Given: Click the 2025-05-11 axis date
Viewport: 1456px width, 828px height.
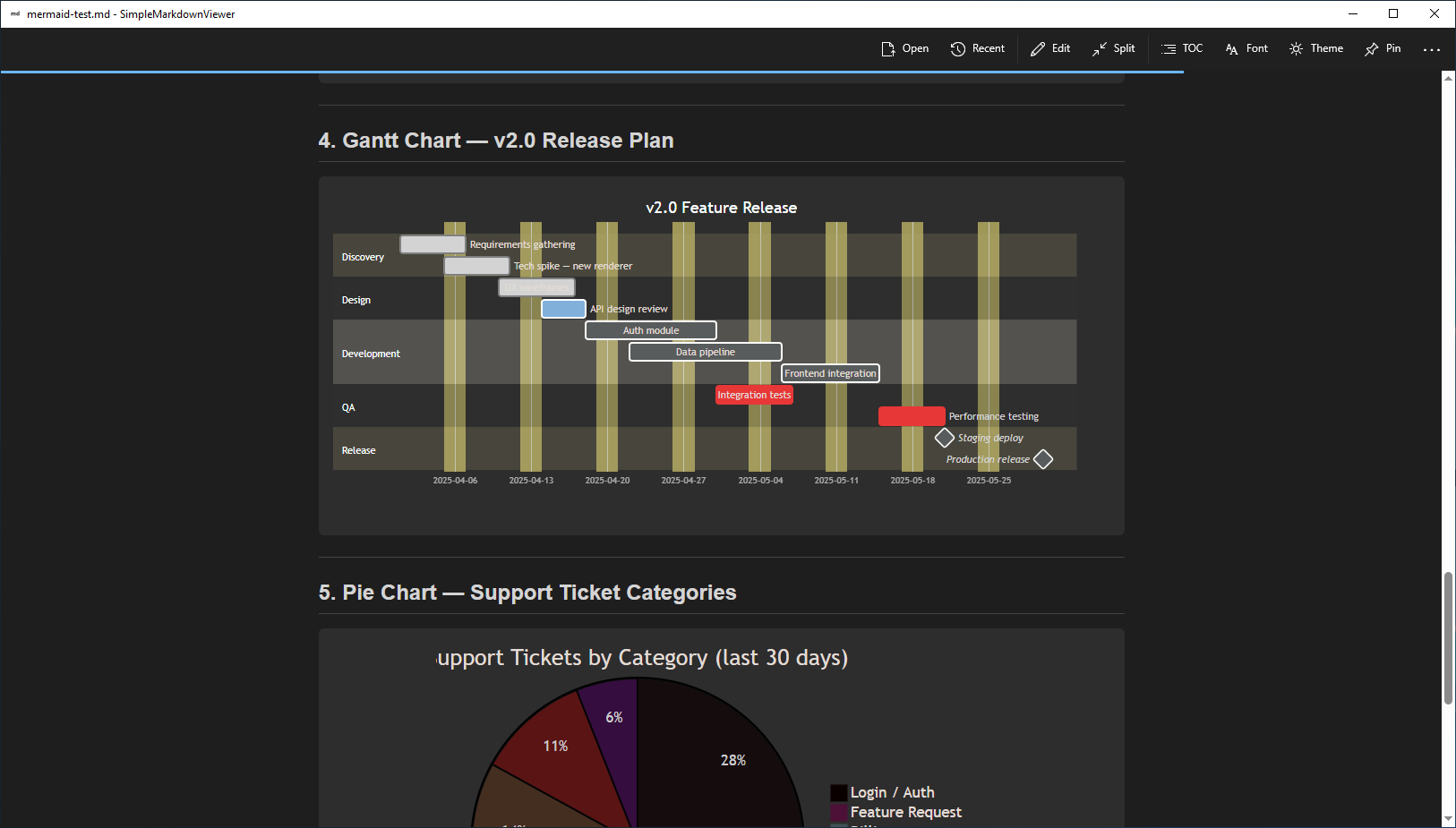Looking at the screenshot, I should 836,481.
